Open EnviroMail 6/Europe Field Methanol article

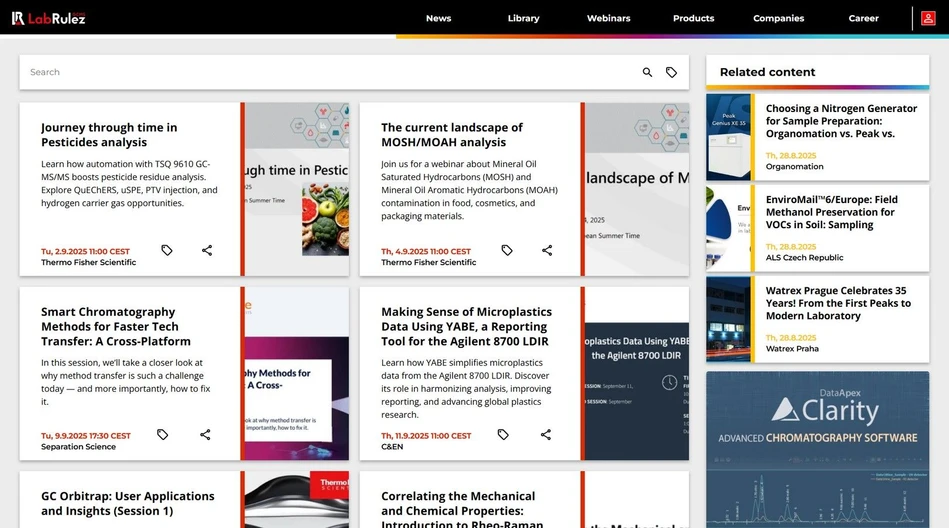pyautogui.click(x=832, y=212)
